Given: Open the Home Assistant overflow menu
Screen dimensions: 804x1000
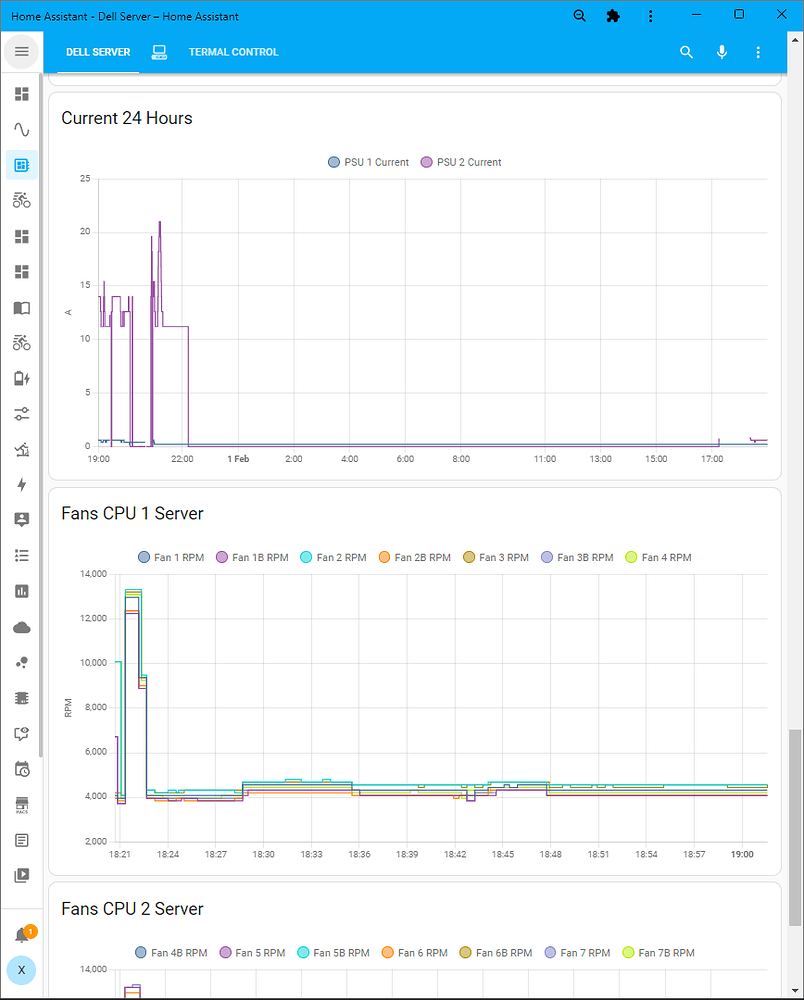Looking at the screenshot, I should click(758, 52).
